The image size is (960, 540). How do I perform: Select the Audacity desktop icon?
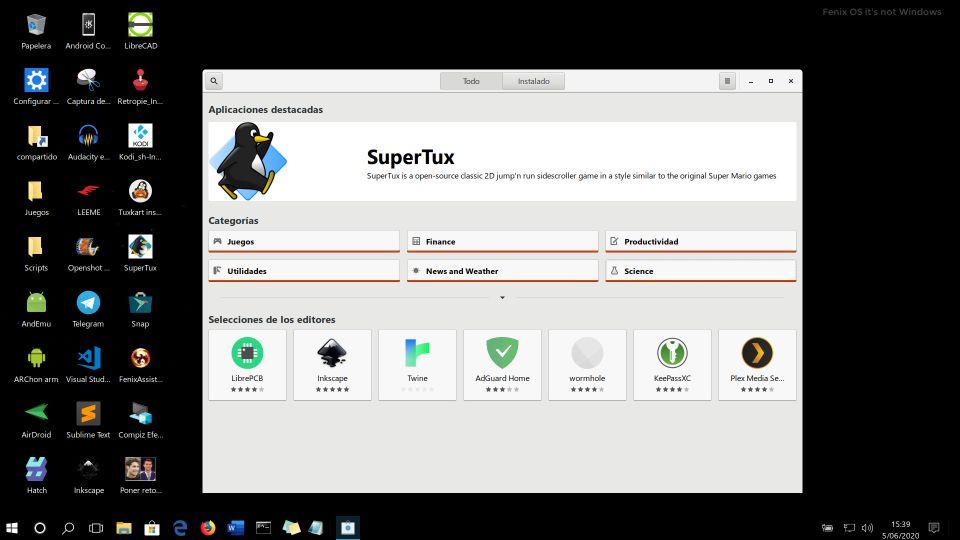click(x=88, y=143)
